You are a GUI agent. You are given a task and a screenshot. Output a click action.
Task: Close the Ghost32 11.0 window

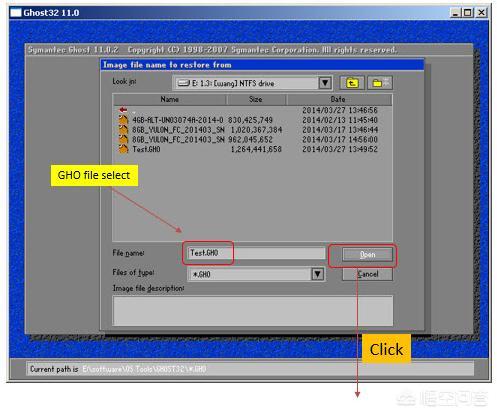(x=482, y=13)
